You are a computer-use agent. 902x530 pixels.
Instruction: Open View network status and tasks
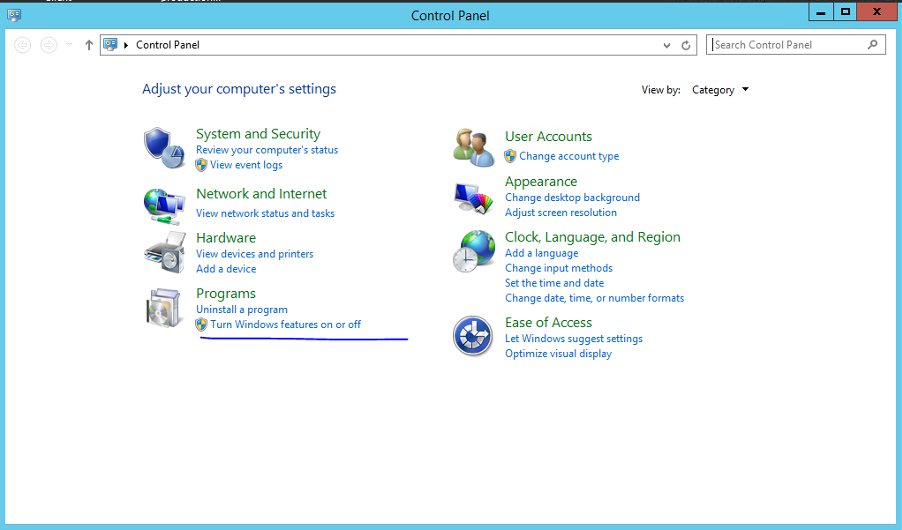click(265, 213)
